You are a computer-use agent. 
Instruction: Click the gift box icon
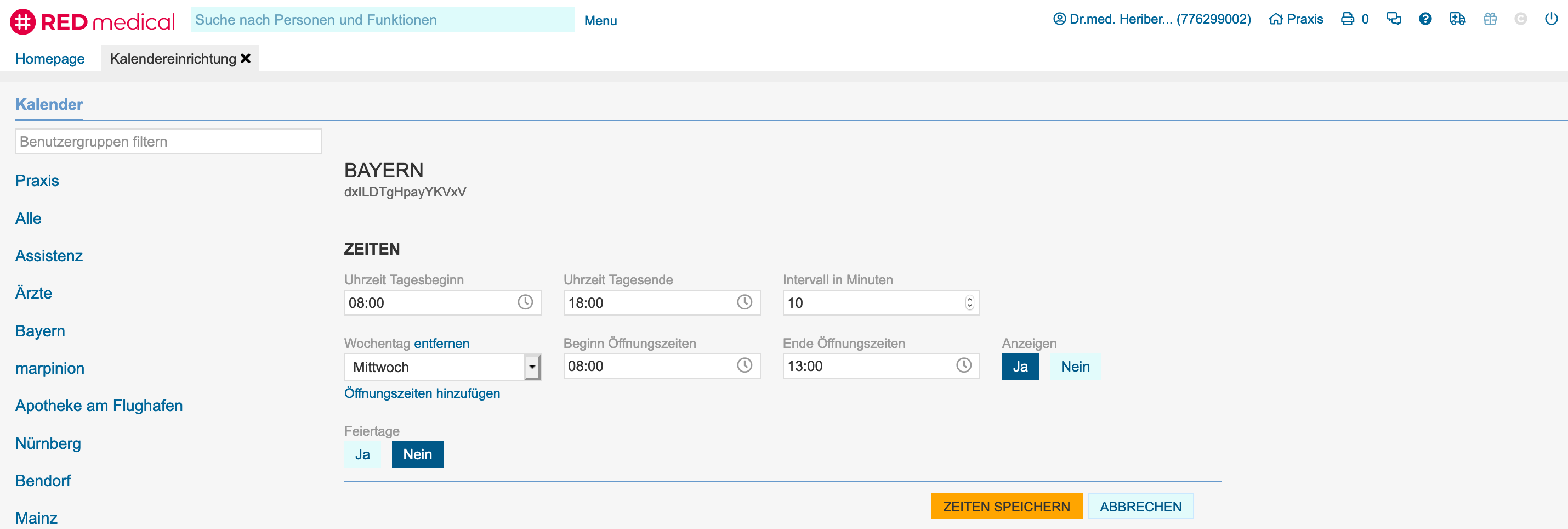click(1490, 19)
